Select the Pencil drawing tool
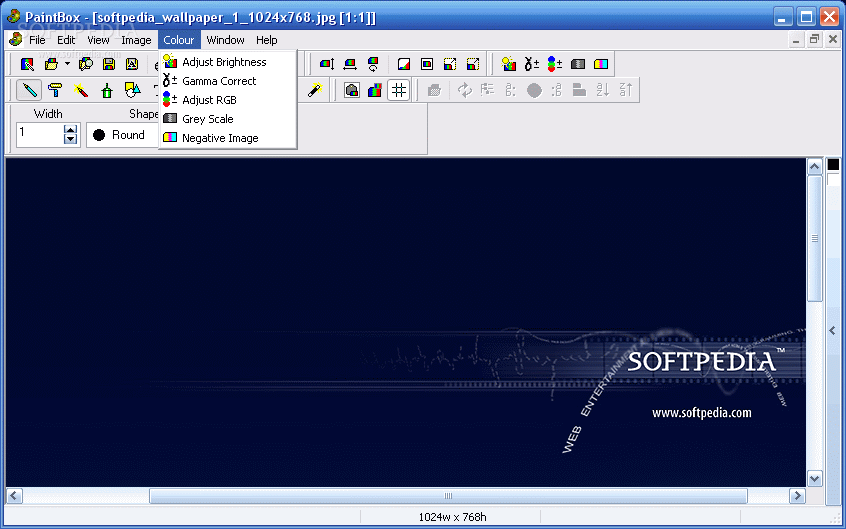Image resolution: width=846 pixels, height=529 pixels. 29,90
